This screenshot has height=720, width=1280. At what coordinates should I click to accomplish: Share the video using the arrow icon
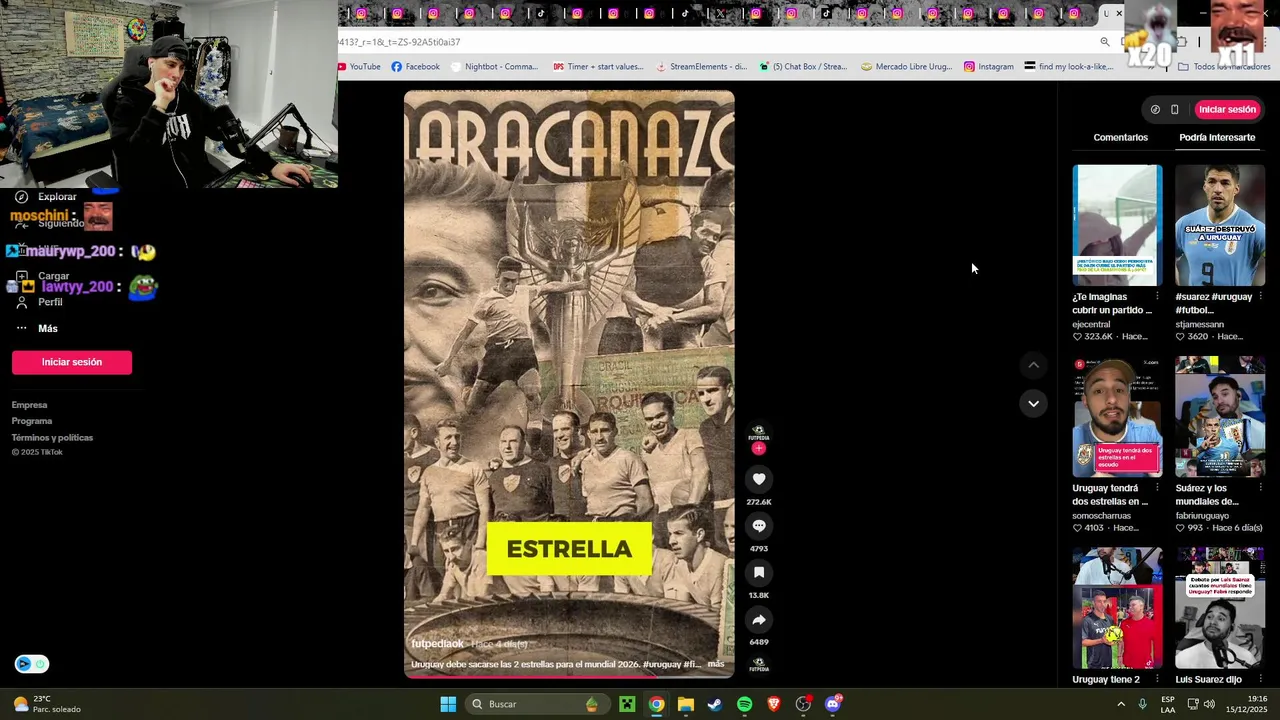(759, 620)
